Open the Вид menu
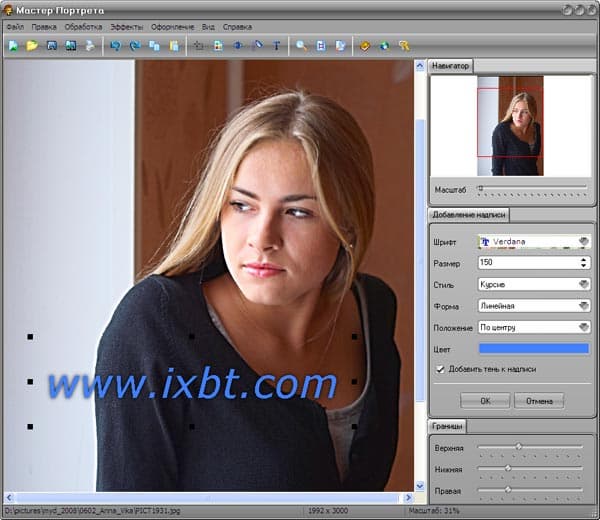This screenshot has height=520, width=600. point(208,27)
